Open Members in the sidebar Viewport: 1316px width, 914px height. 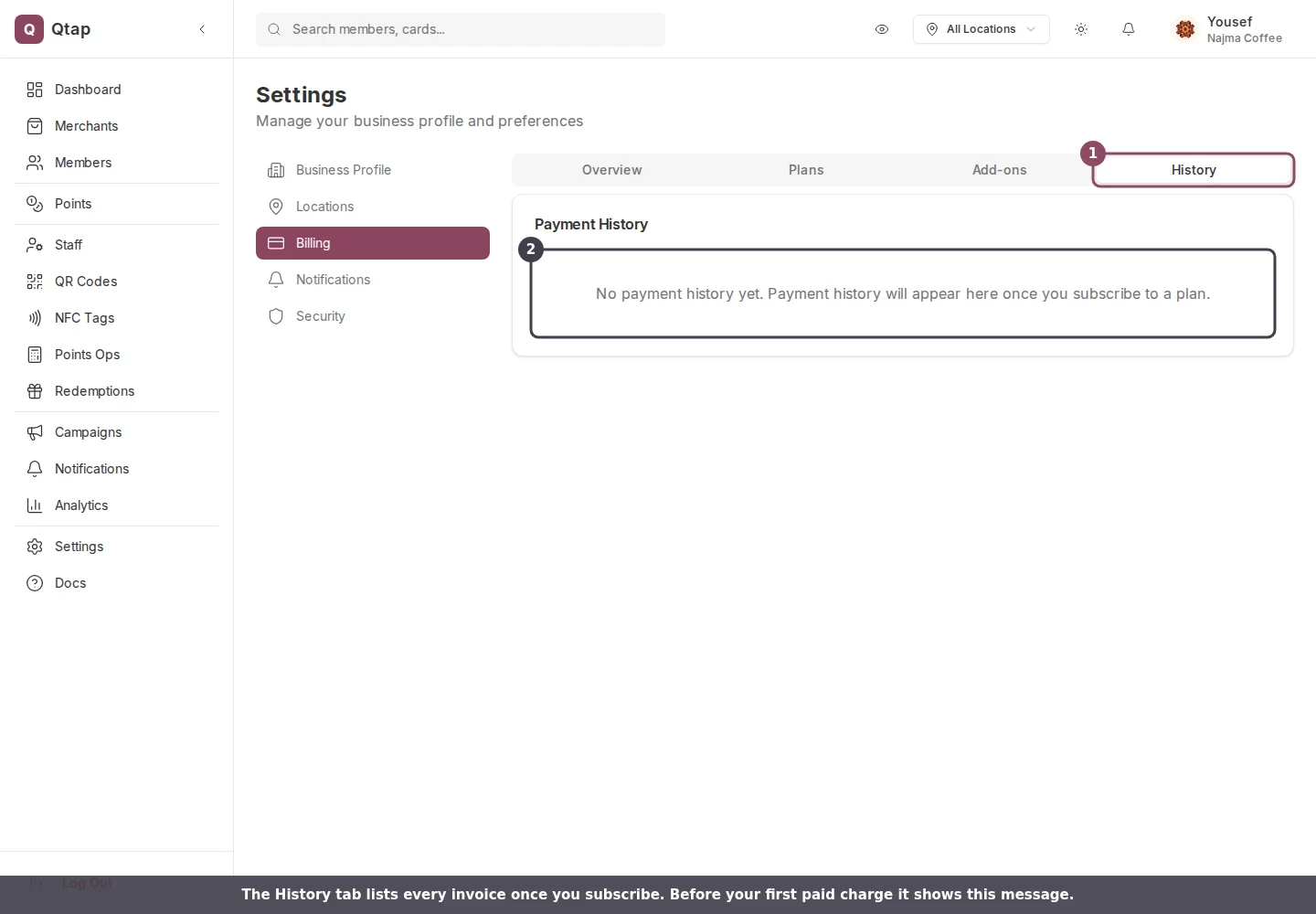tap(116, 163)
